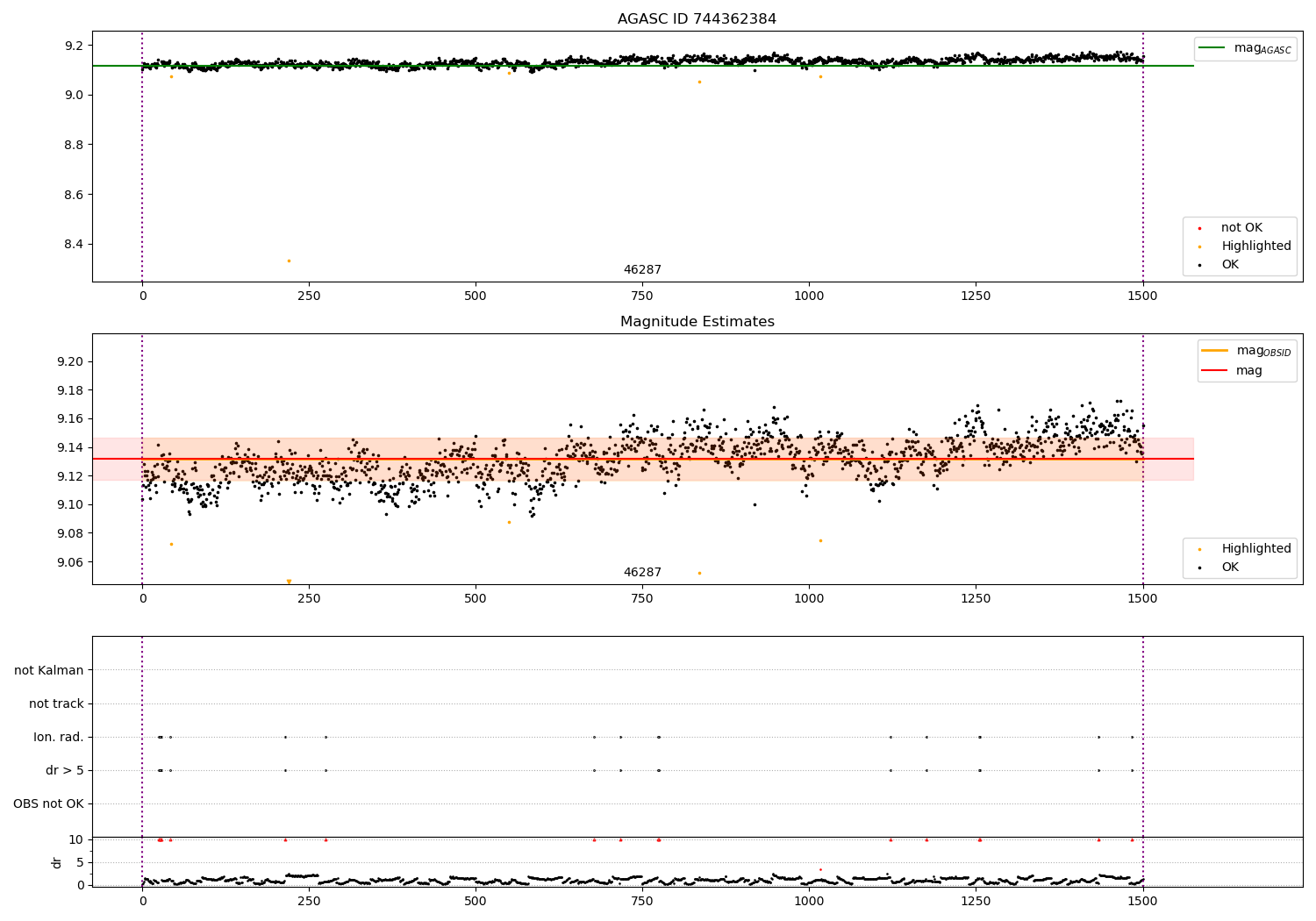Click the 10 y-tick in the dr plot
The width and height of the screenshot is (1316, 921).
[76, 839]
